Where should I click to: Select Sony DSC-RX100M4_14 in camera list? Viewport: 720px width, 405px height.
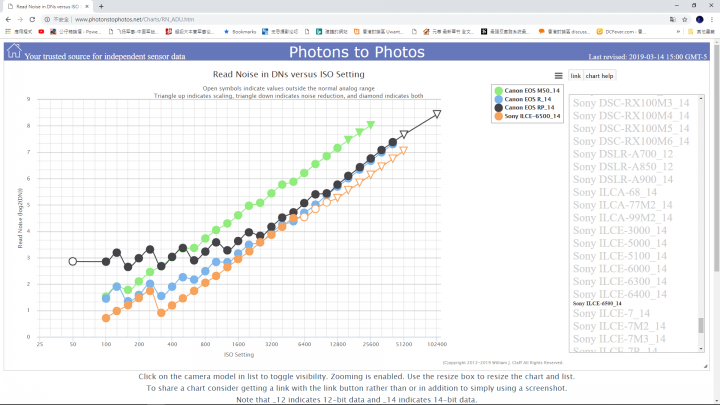coord(631,116)
